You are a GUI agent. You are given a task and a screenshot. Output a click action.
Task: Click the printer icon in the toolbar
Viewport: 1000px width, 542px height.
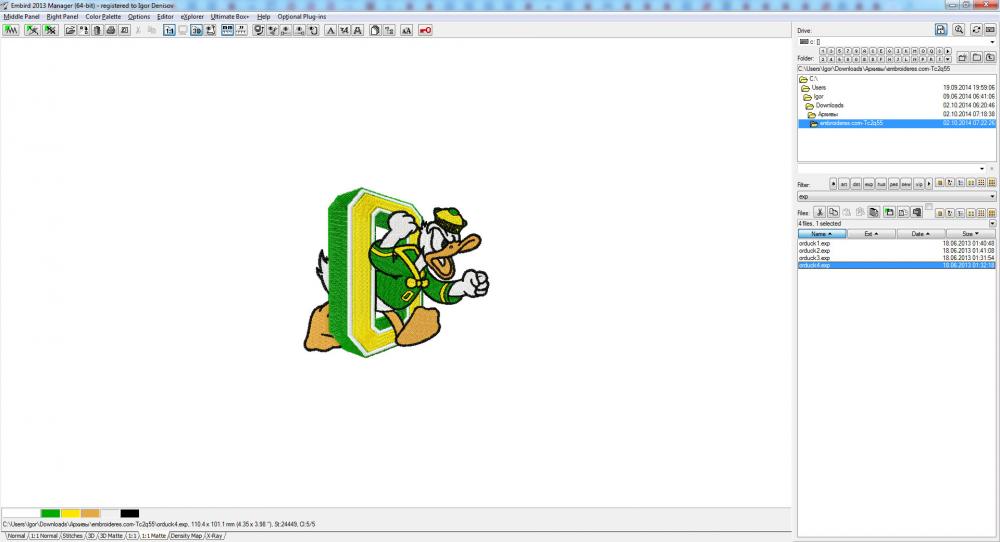coord(111,30)
